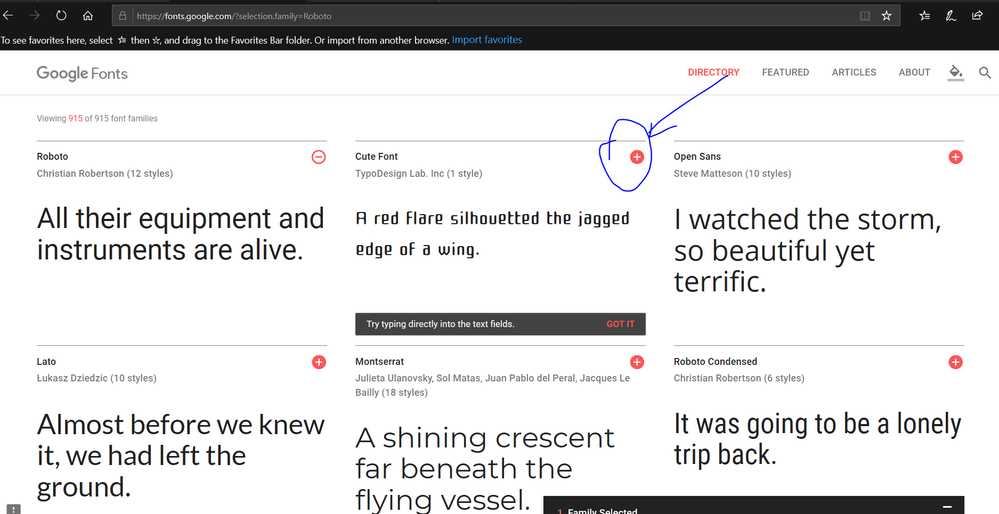Add page to favorites with star icon
Viewport: 999px width, 514px height.
click(x=886, y=16)
